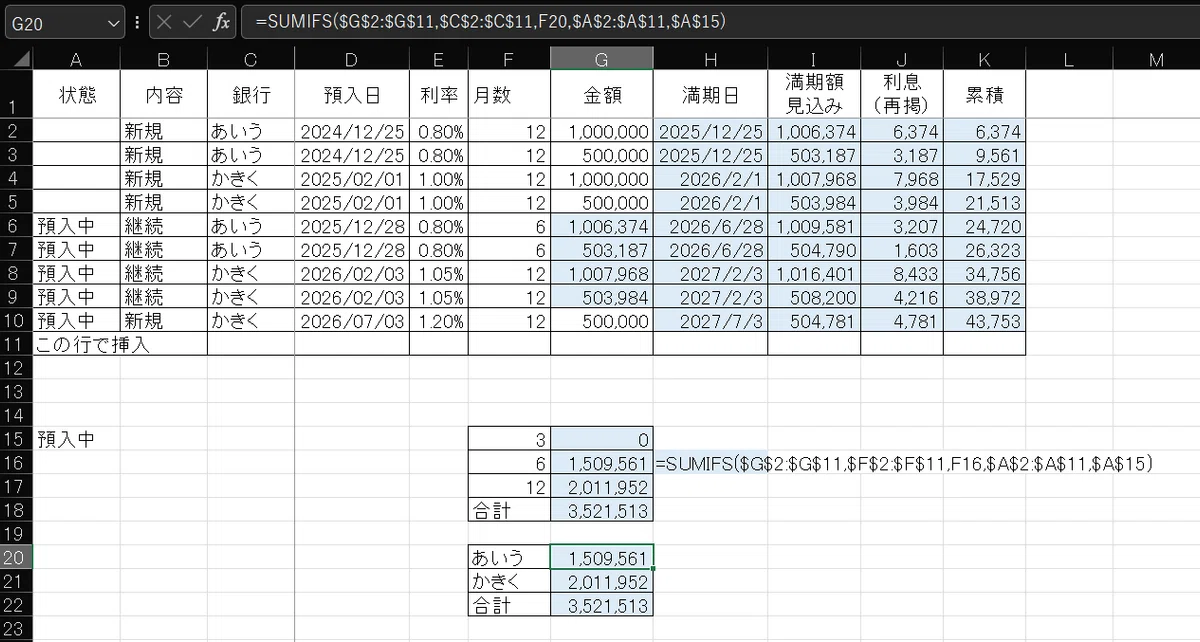Click the この行で挿入 cell
The width and height of the screenshot is (1200, 642).
[120, 345]
